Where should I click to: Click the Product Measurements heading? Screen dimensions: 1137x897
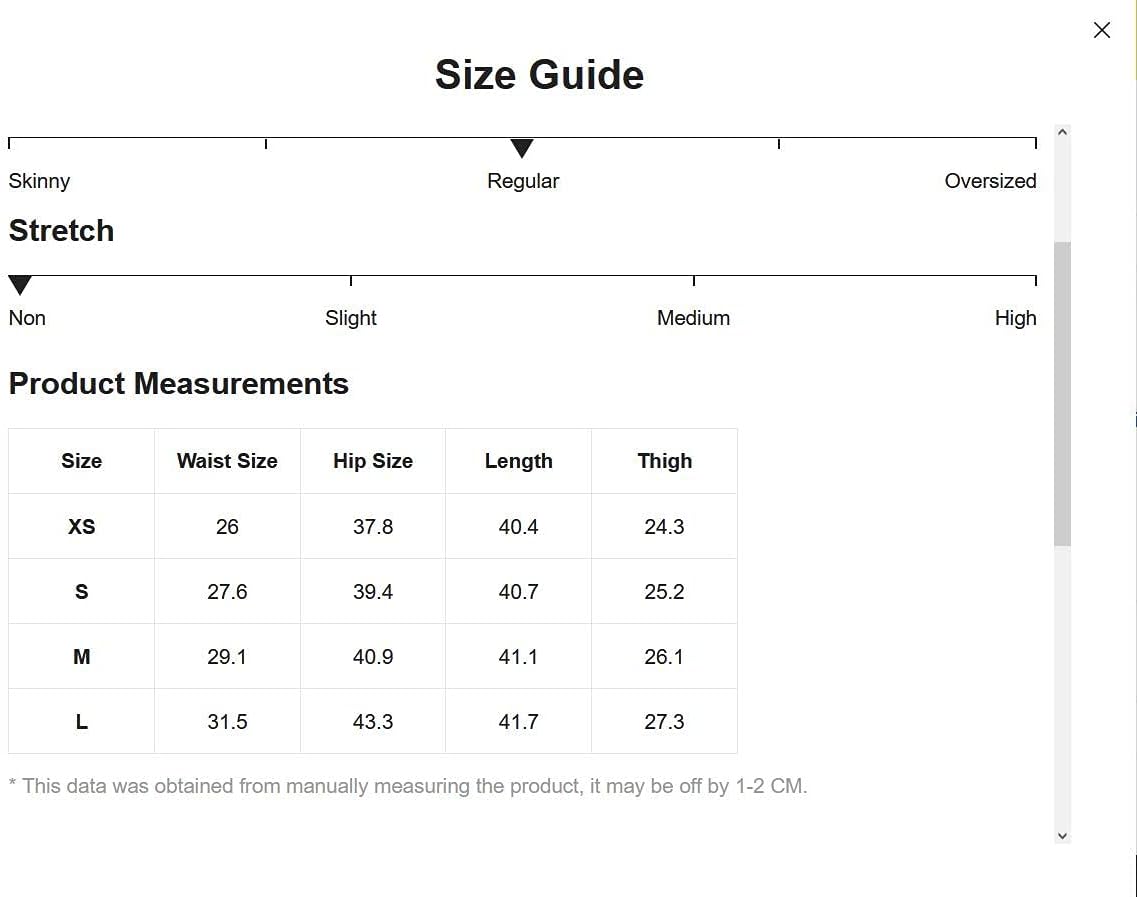pos(178,384)
